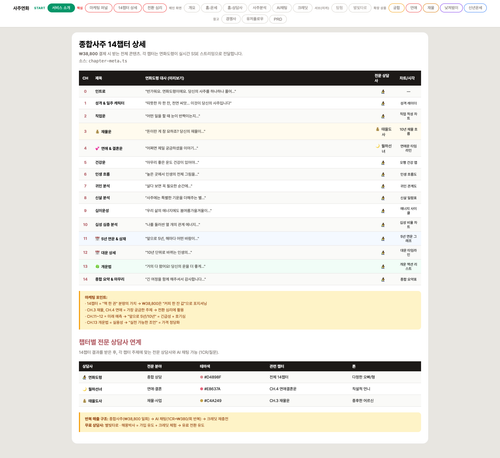Open the 전환 심리 nav pill
The height and width of the screenshot is (458, 500).
(x=155, y=8)
